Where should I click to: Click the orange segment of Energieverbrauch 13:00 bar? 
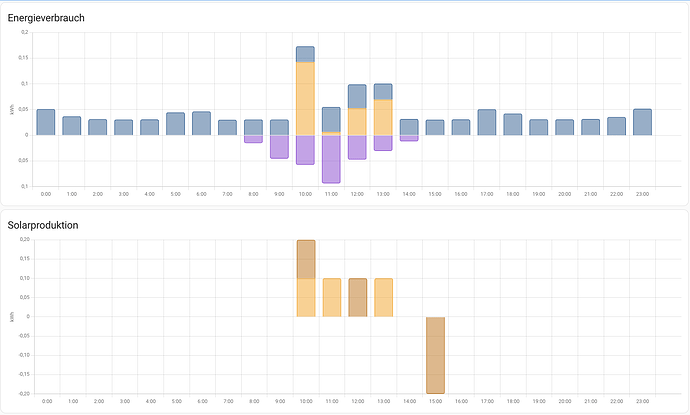383,117
